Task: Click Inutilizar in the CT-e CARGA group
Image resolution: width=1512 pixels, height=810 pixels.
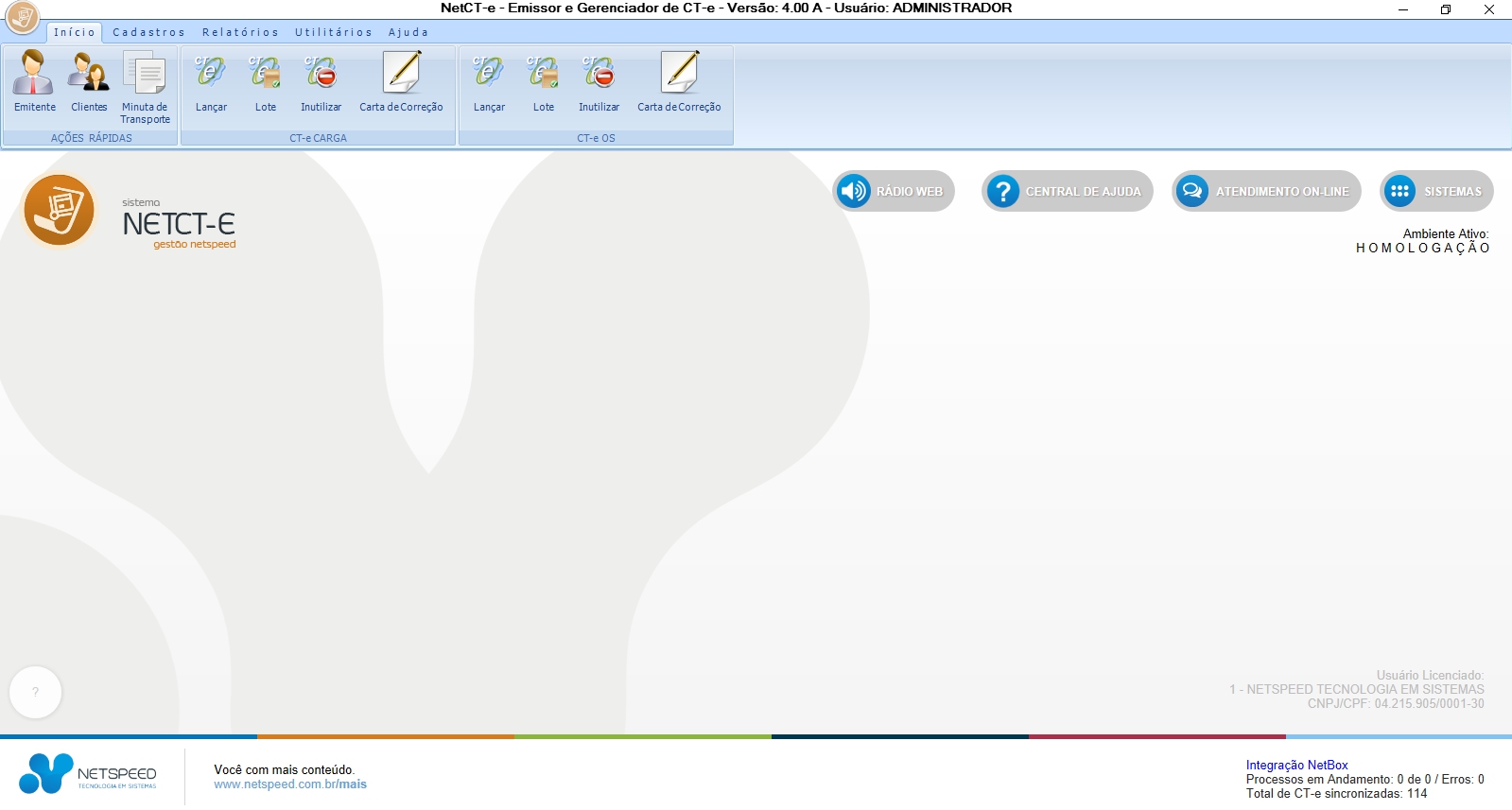Action: pyautogui.click(x=321, y=82)
